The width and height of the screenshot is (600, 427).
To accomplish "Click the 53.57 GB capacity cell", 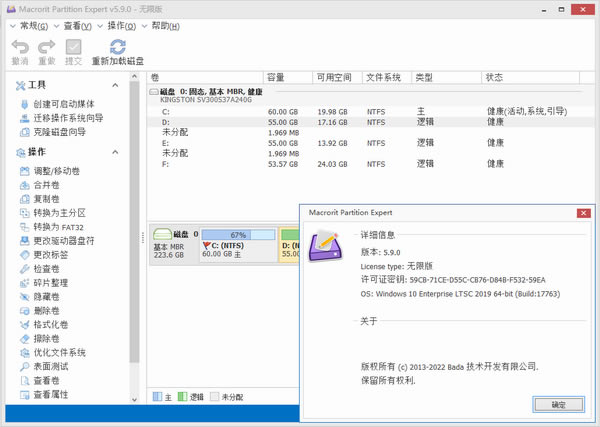I will tap(283, 165).
